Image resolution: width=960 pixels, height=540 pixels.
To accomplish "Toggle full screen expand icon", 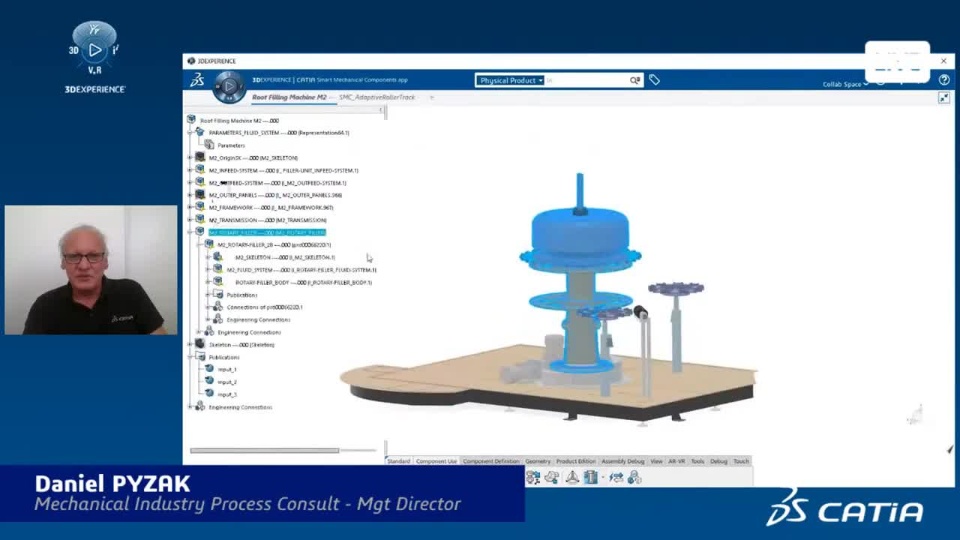I will click(x=944, y=98).
